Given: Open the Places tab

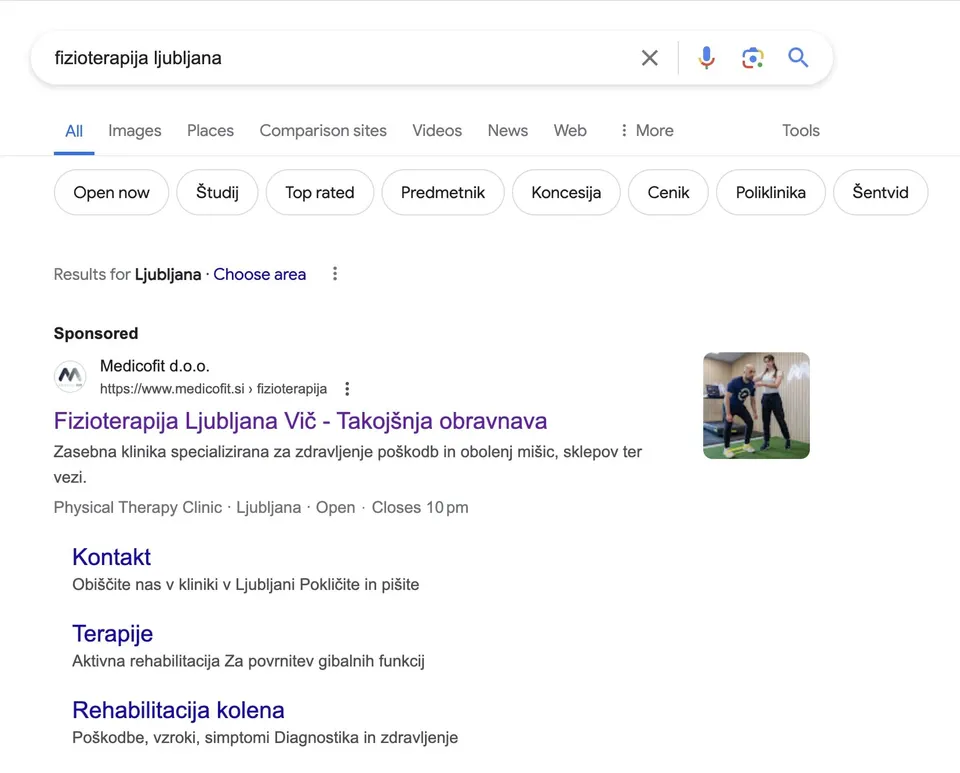Looking at the screenshot, I should coord(211,131).
